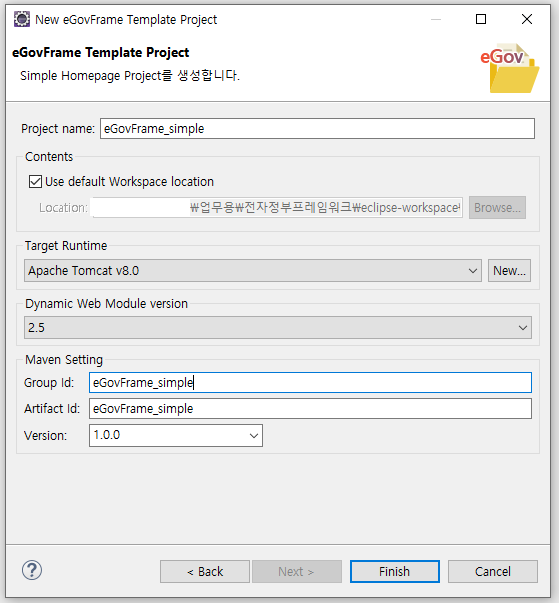The height and width of the screenshot is (603, 559).
Task: Open the Target Runtime dropdown
Action: 253,270
